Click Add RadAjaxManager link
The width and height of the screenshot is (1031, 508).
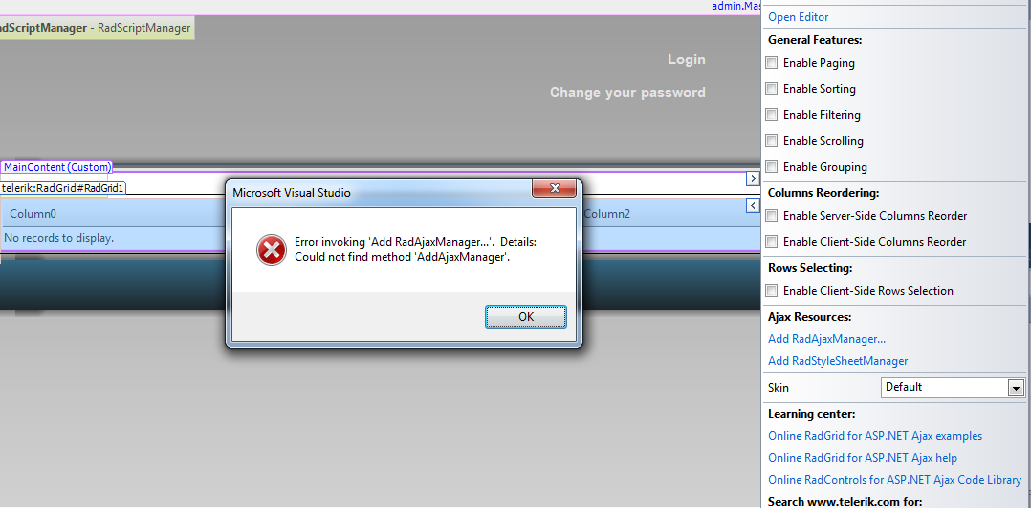(x=827, y=339)
